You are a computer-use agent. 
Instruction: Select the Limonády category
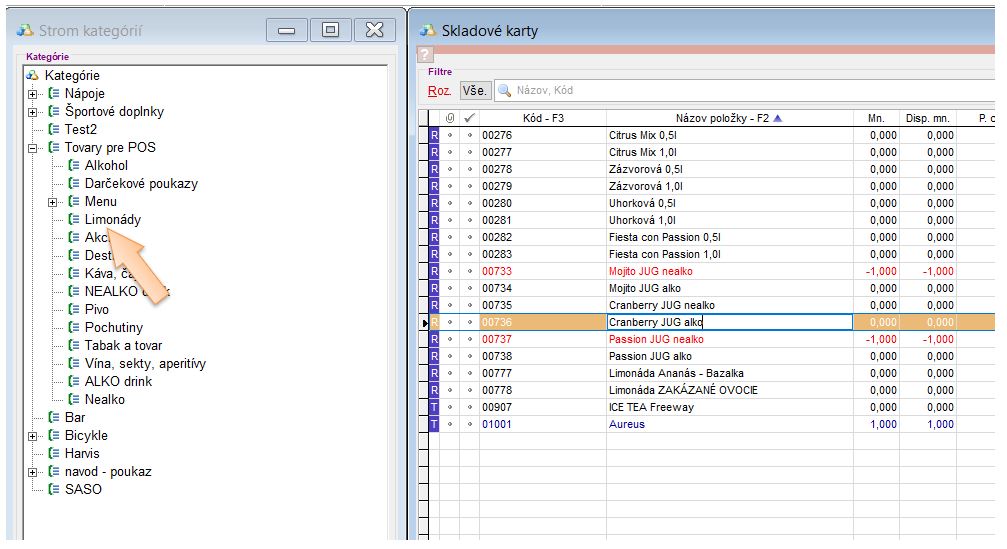[x=112, y=220]
